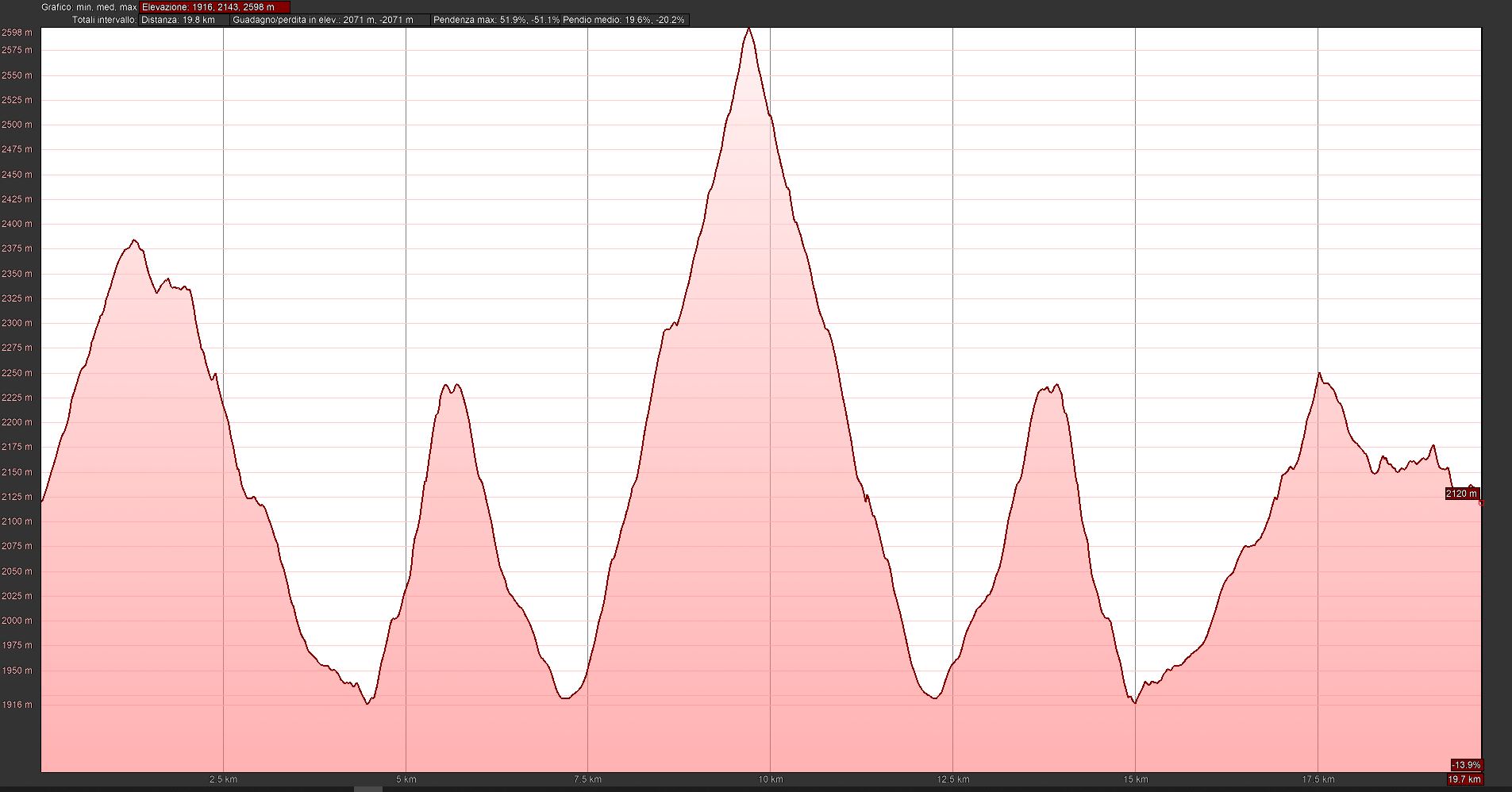Click the Pendio medio statistic

click(624, 20)
